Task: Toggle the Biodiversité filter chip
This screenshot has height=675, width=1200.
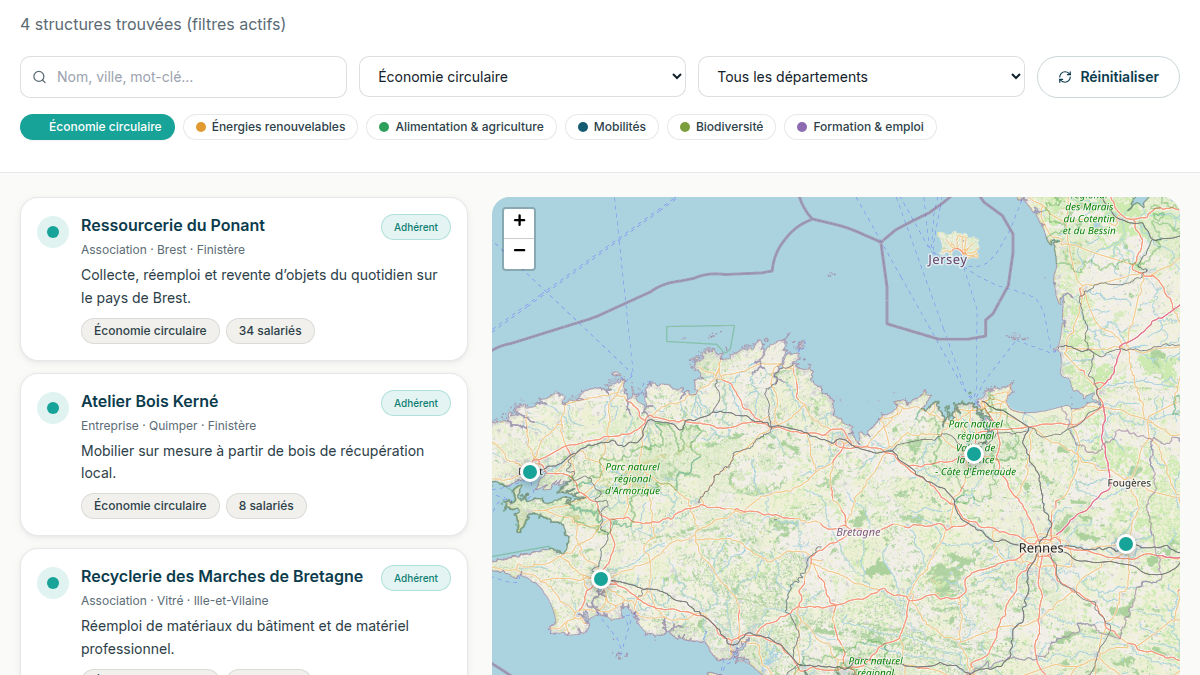Action: [x=721, y=127]
